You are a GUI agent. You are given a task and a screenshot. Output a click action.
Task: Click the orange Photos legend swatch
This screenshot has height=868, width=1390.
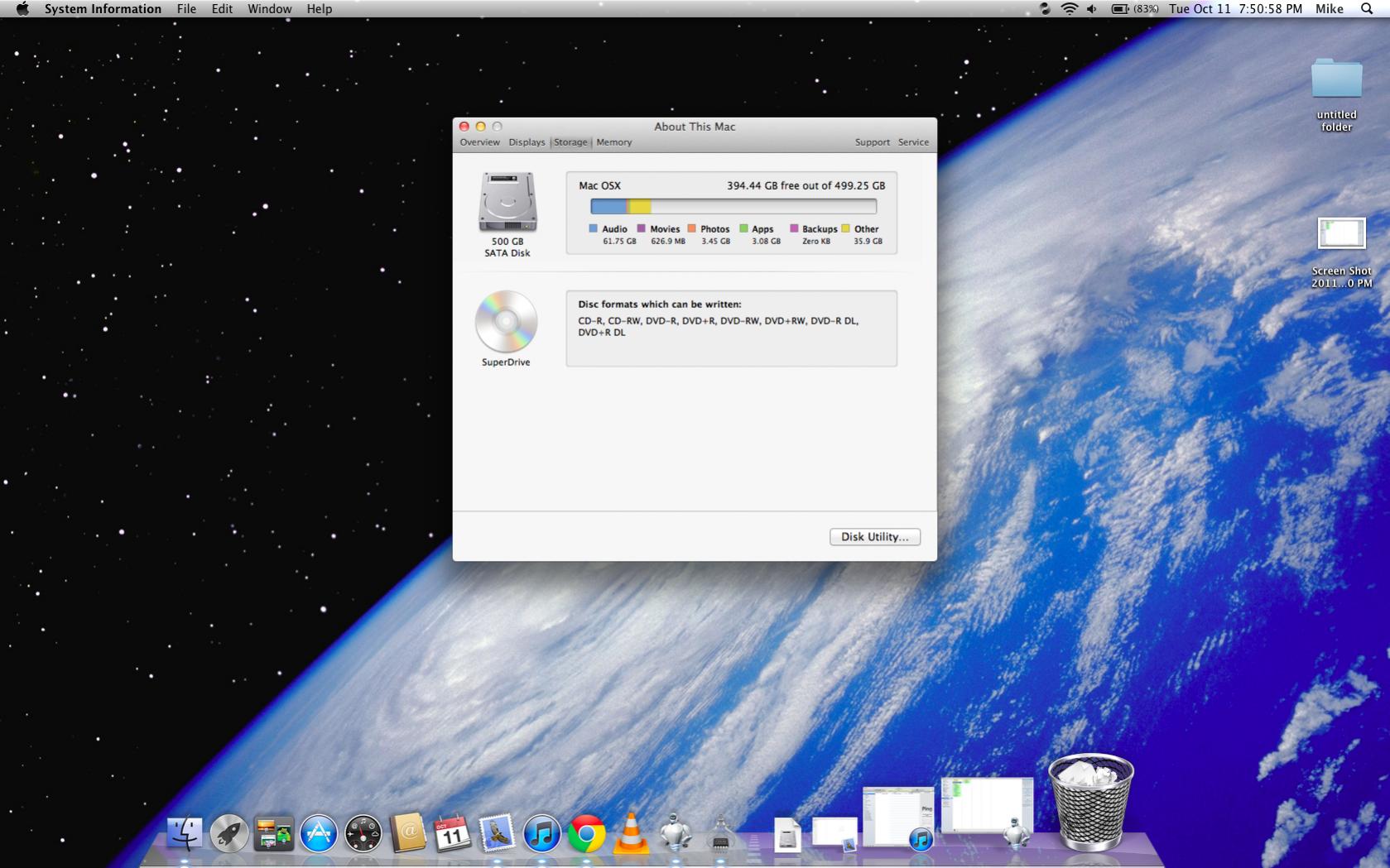click(691, 228)
